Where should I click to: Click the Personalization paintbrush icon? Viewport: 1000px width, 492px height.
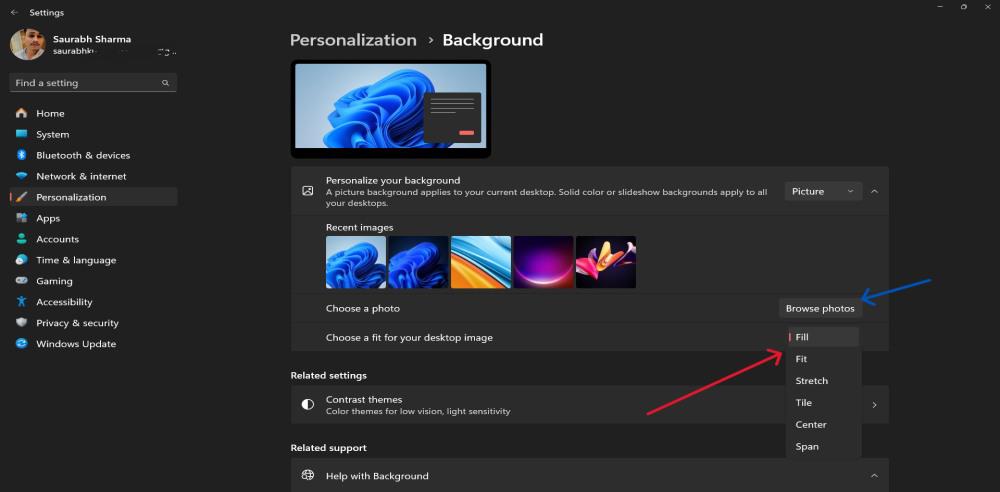click(x=22, y=197)
